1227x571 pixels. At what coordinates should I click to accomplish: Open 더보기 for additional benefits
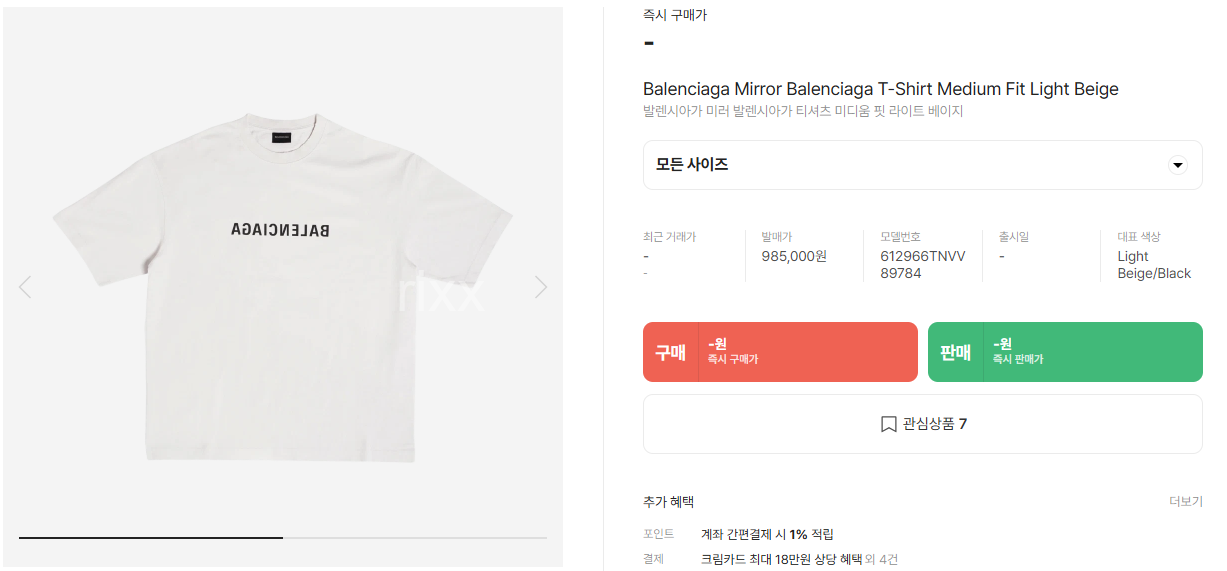1185,502
